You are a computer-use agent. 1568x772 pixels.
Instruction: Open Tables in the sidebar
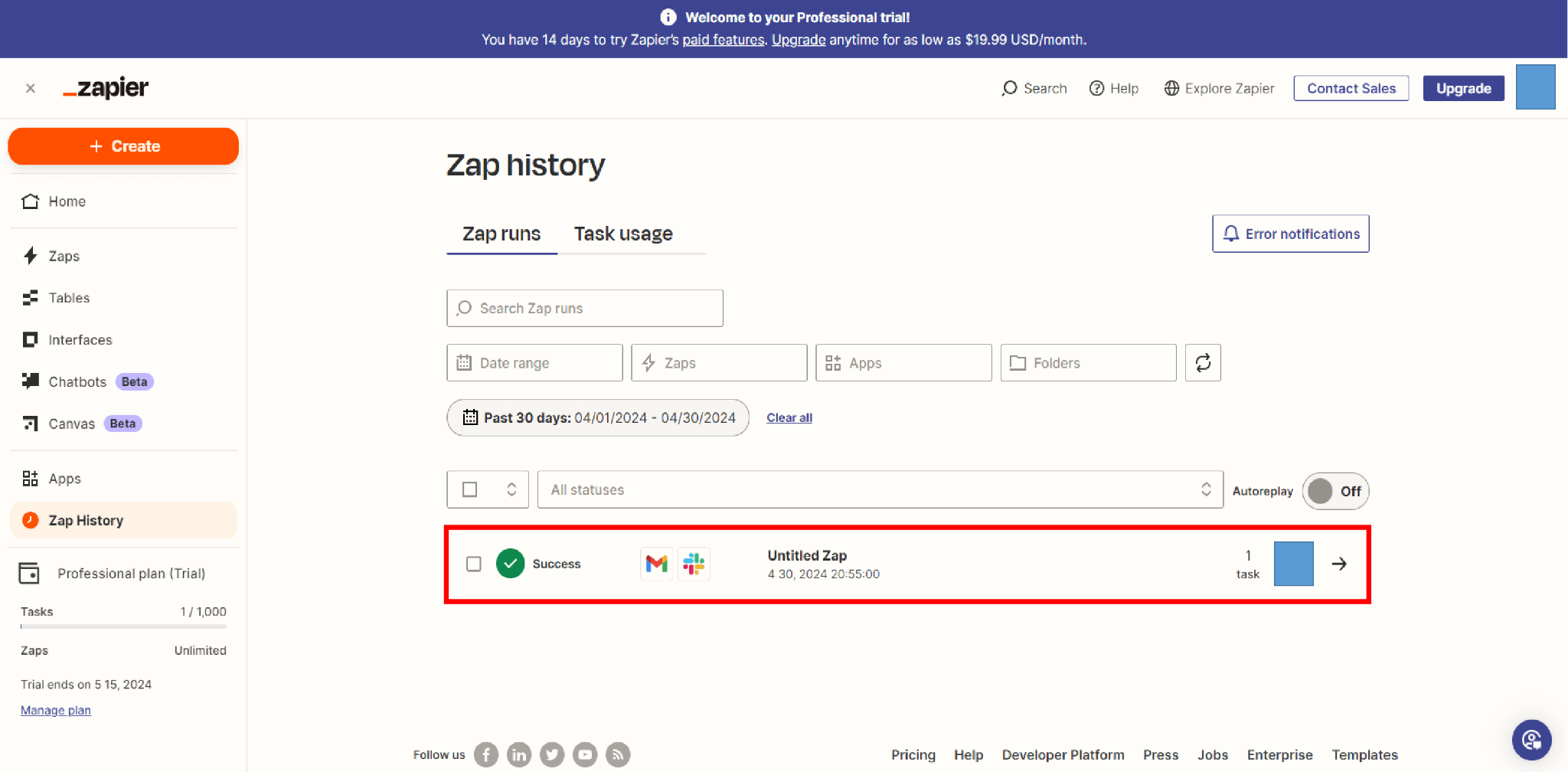click(123, 298)
